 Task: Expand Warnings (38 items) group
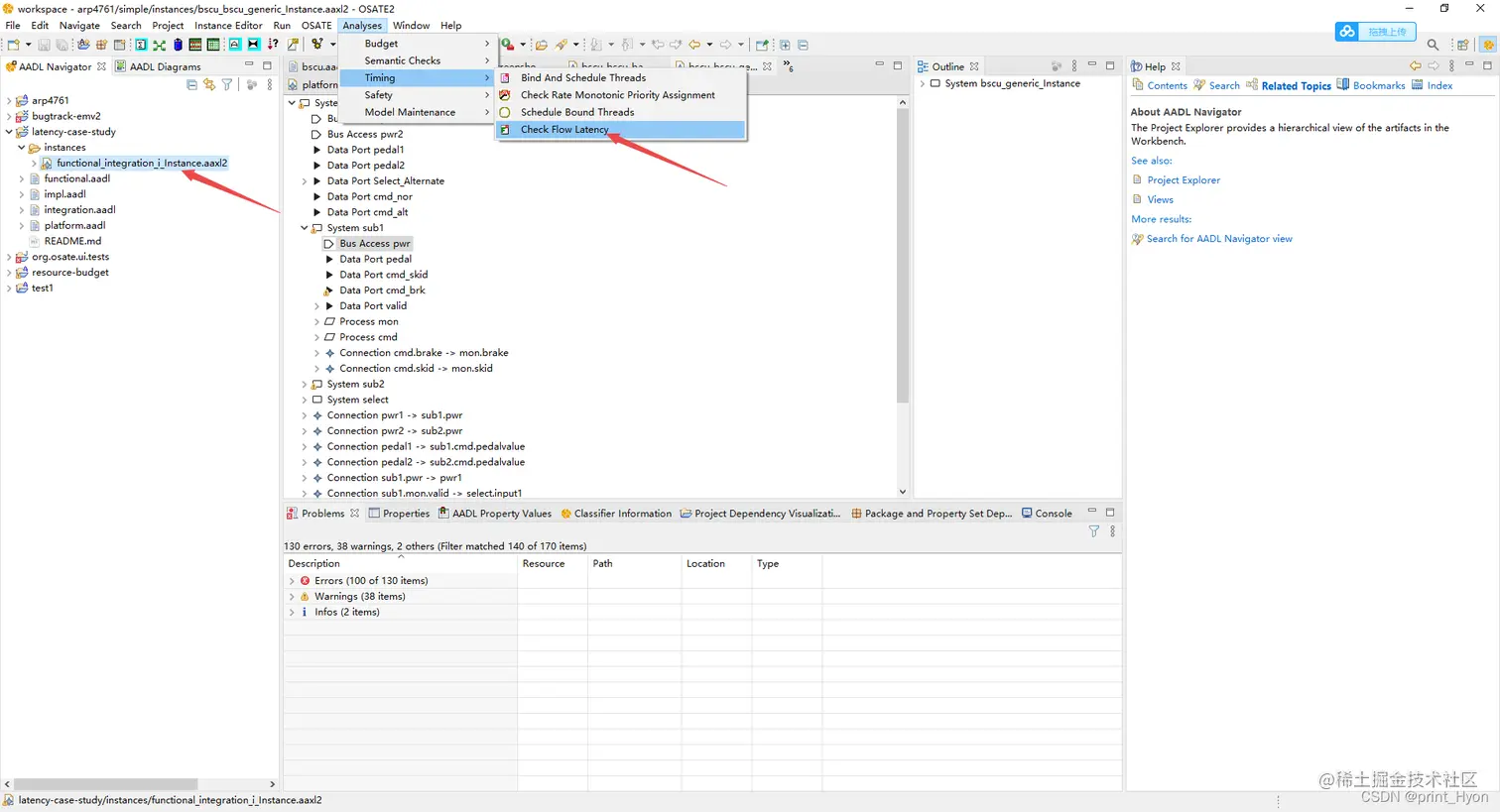click(292, 597)
